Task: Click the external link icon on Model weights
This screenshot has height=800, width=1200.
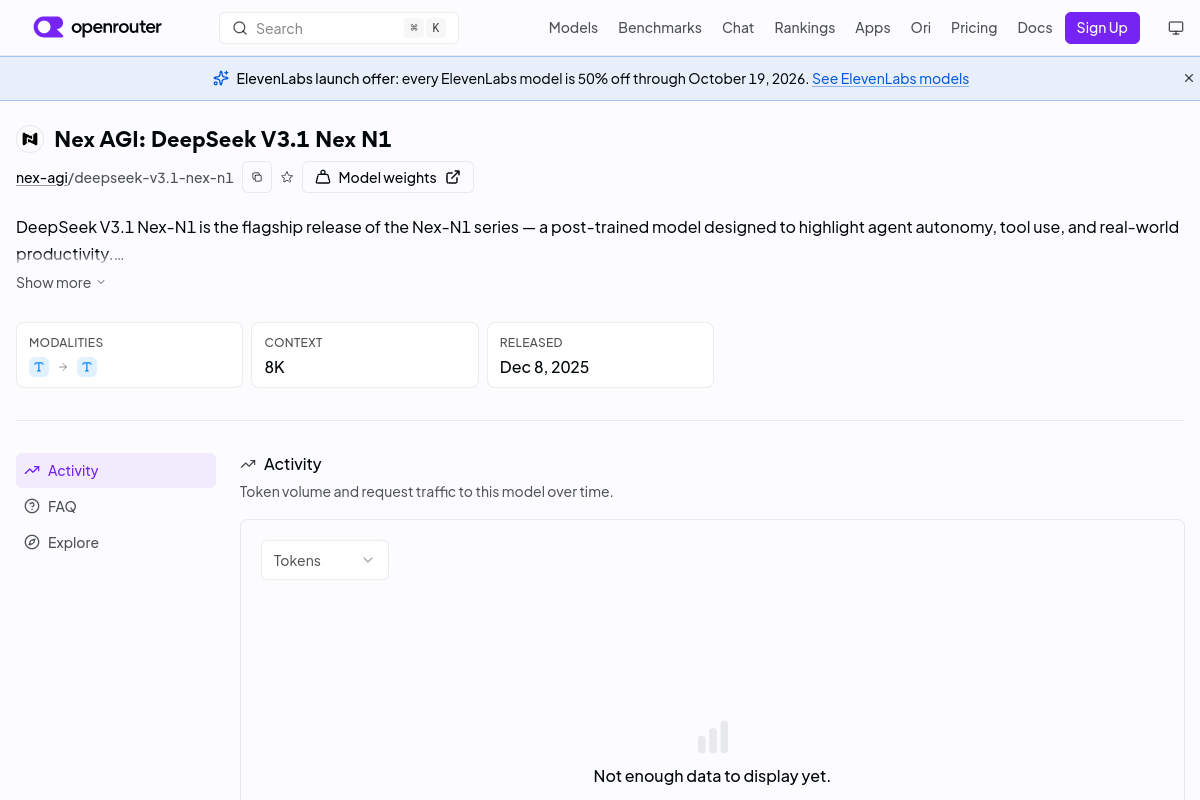Action: point(453,177)
